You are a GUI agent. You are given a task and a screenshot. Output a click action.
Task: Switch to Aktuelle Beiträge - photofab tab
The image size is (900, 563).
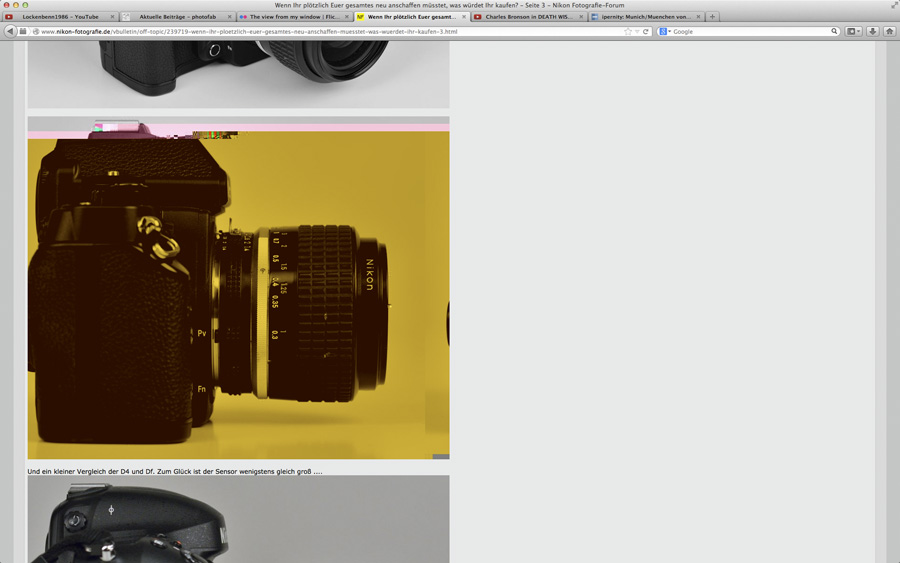point(177,17)
